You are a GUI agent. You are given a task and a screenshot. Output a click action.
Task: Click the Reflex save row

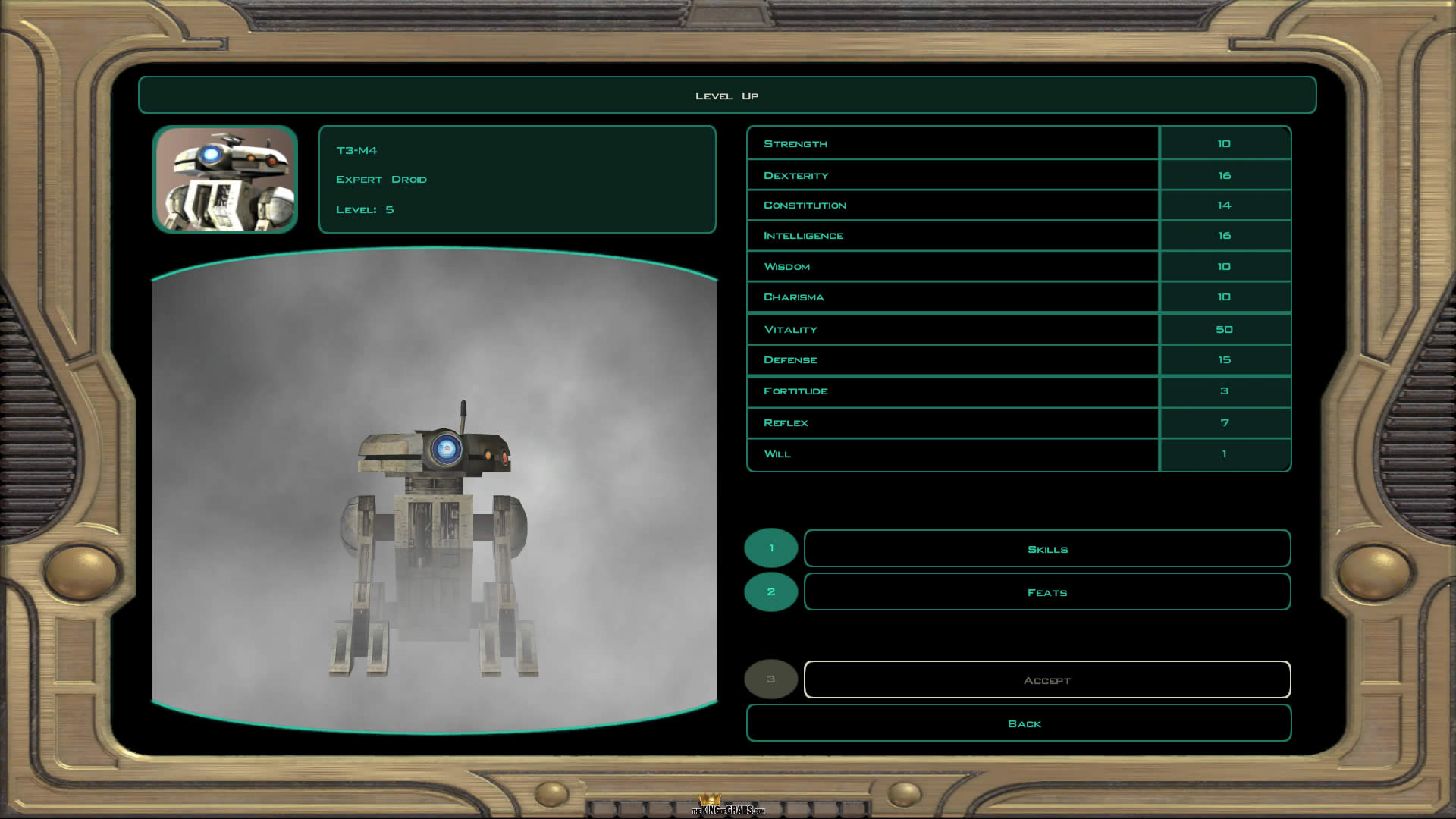coord(952,423)
